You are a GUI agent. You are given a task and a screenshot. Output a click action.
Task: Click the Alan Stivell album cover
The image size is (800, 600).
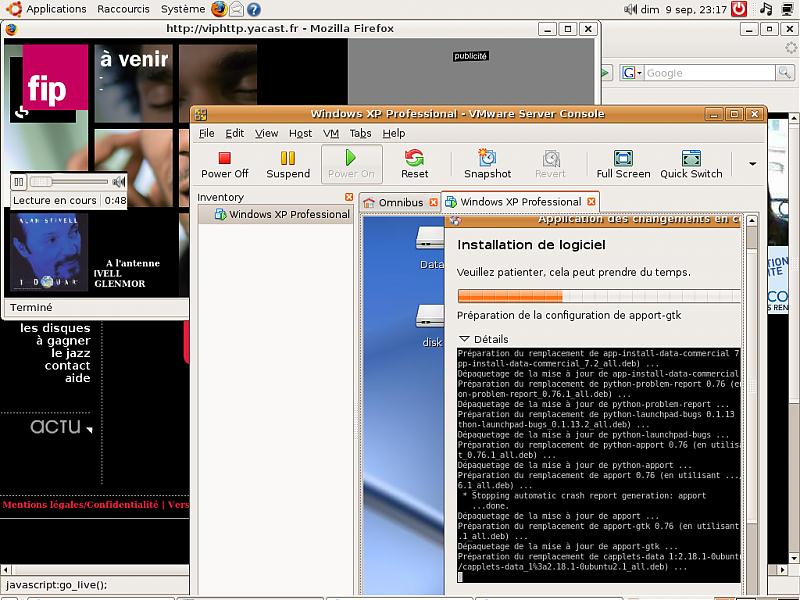tap(49, 252)
